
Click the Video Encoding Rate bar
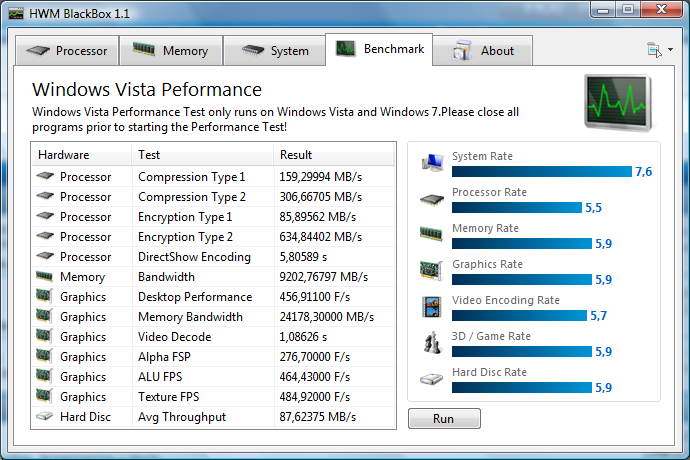(519, 316)
